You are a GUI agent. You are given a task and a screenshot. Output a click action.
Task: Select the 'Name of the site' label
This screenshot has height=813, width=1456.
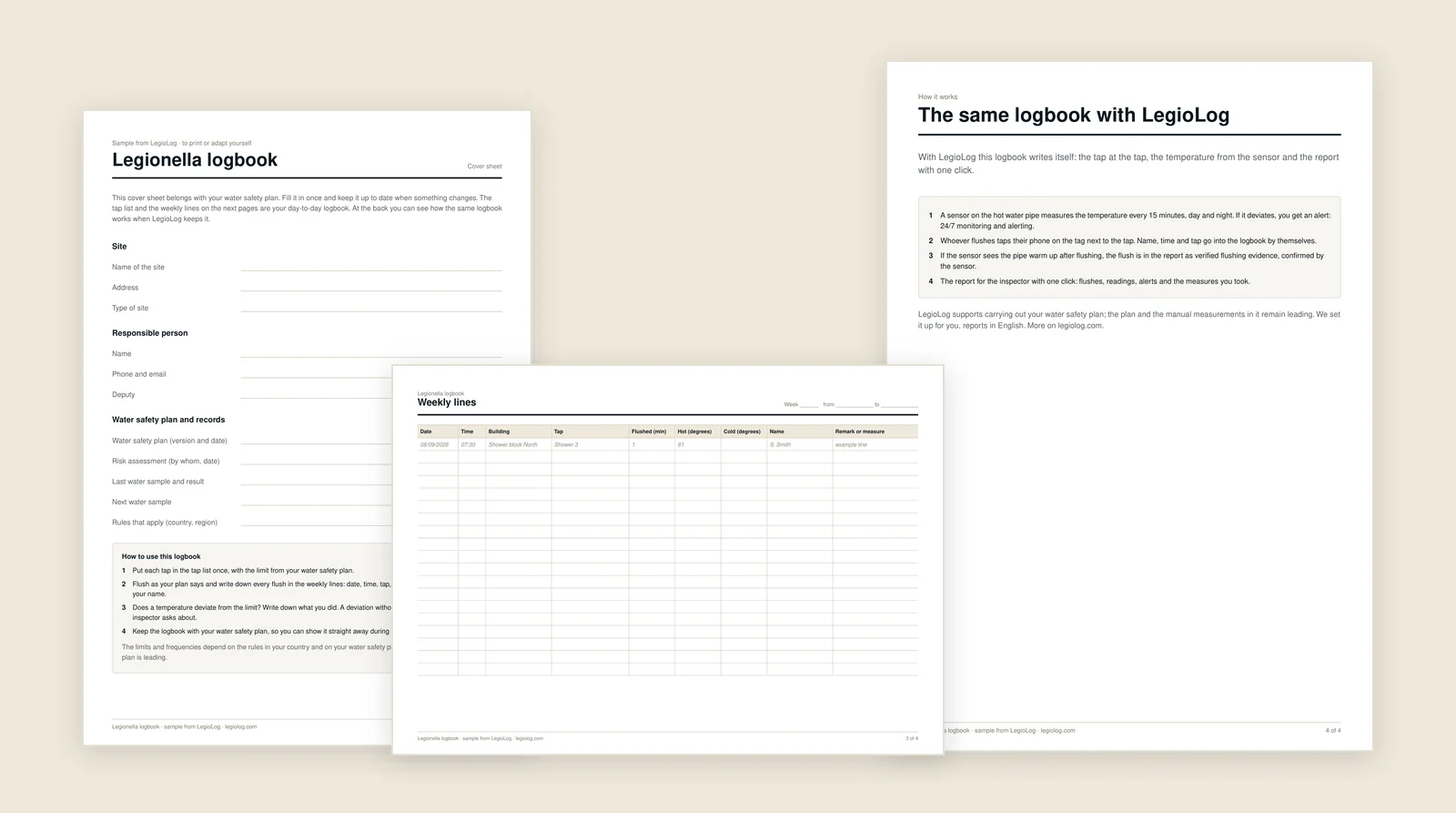[x=138, y=268]
